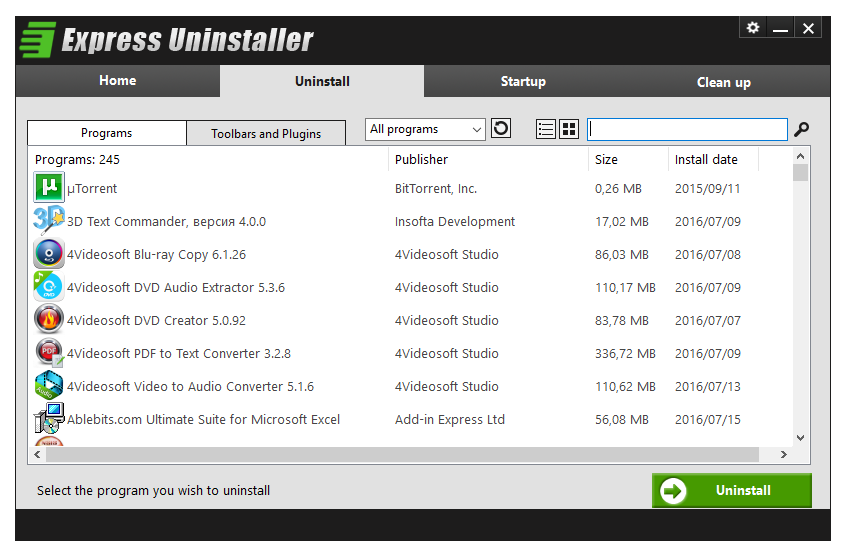
Task: Click the Ablebits.com Ultimate Suite installer icon
Action: click(49, 418)
